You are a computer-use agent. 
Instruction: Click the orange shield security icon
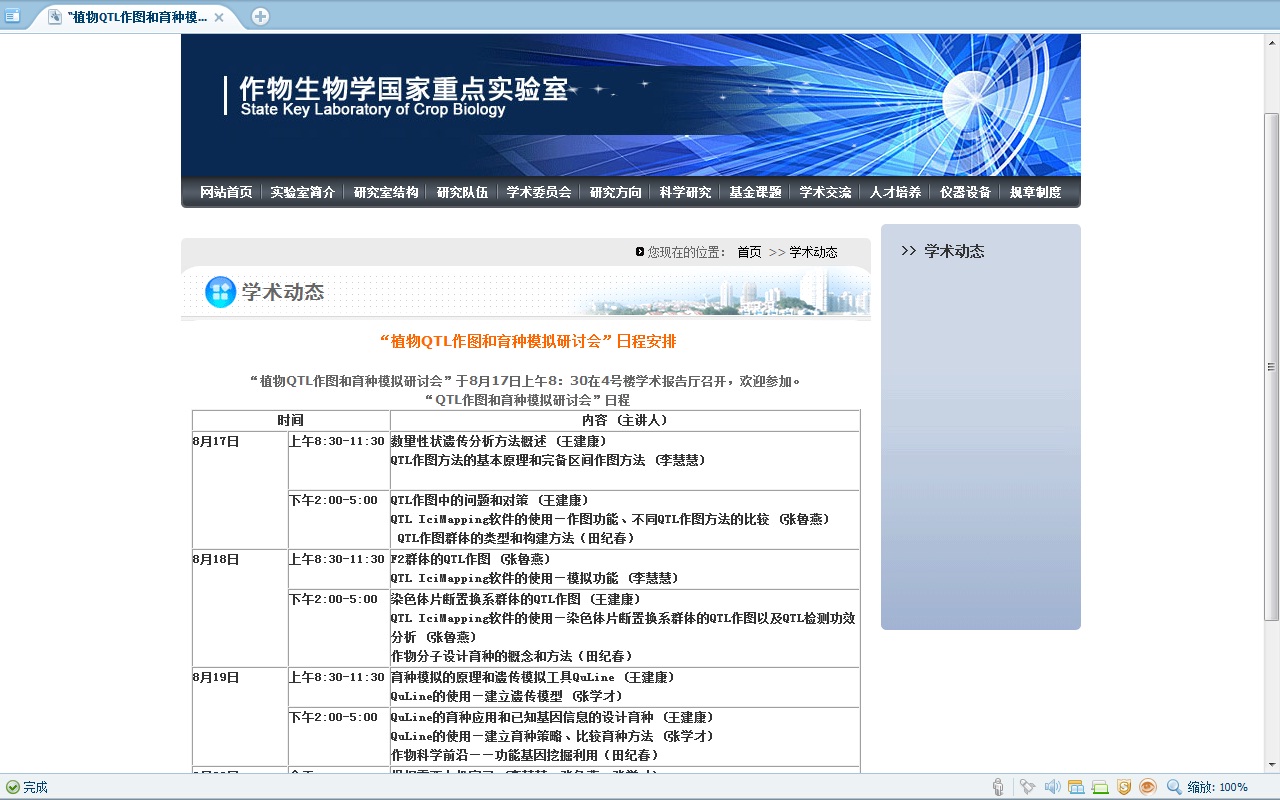point(1124,787)
